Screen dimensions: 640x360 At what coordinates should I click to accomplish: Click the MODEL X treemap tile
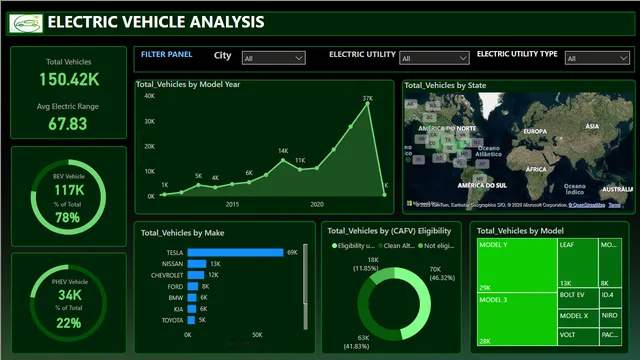tap(578, 318)
